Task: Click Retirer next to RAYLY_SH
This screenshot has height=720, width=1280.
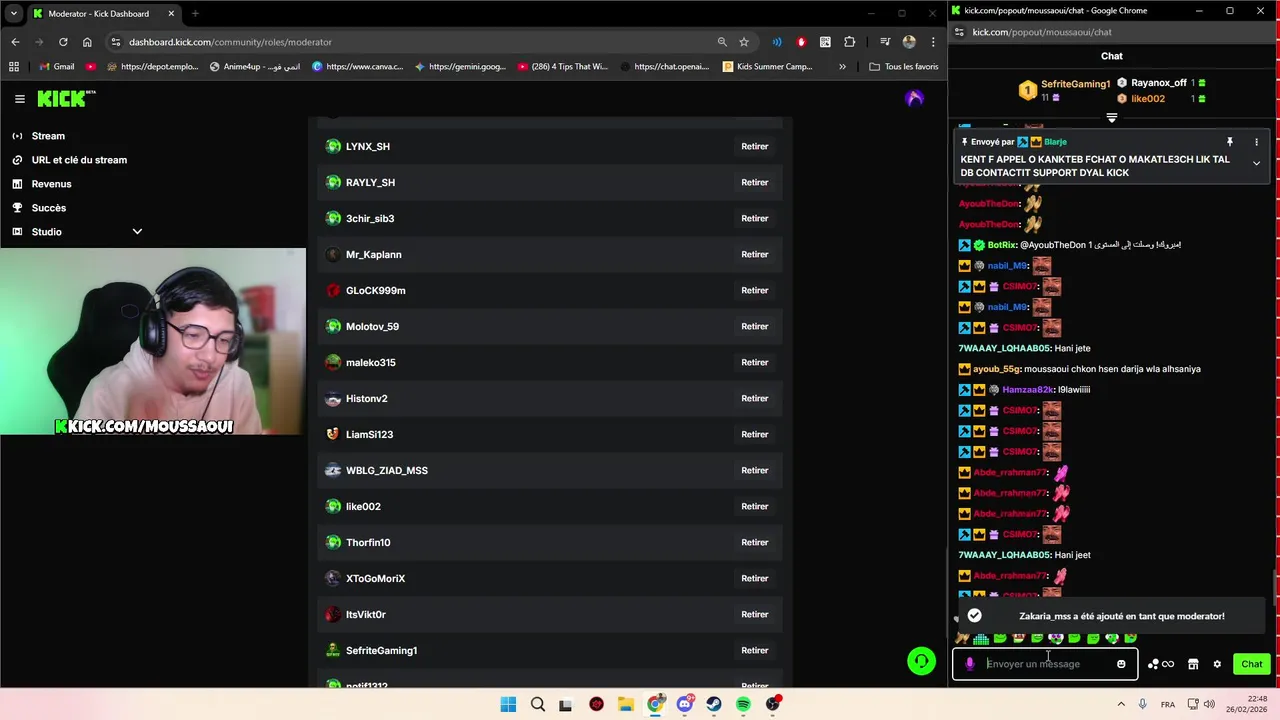Action: (x=755, y=182)
